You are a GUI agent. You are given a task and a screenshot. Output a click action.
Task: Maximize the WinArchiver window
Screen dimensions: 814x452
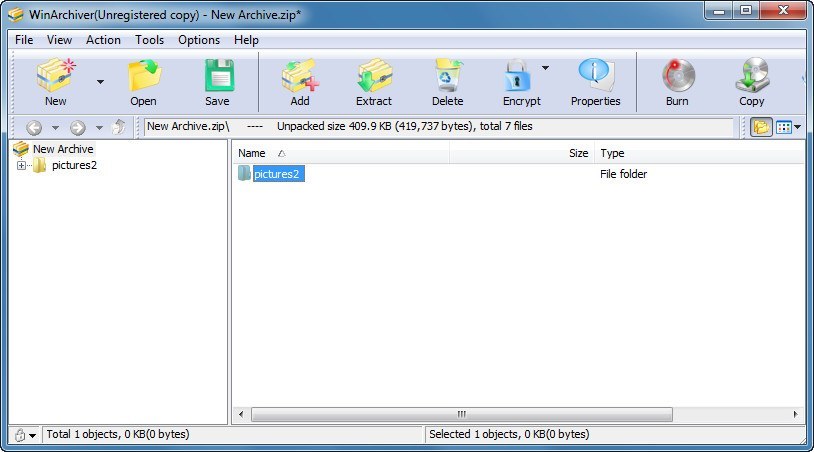[x=746, y=11]
